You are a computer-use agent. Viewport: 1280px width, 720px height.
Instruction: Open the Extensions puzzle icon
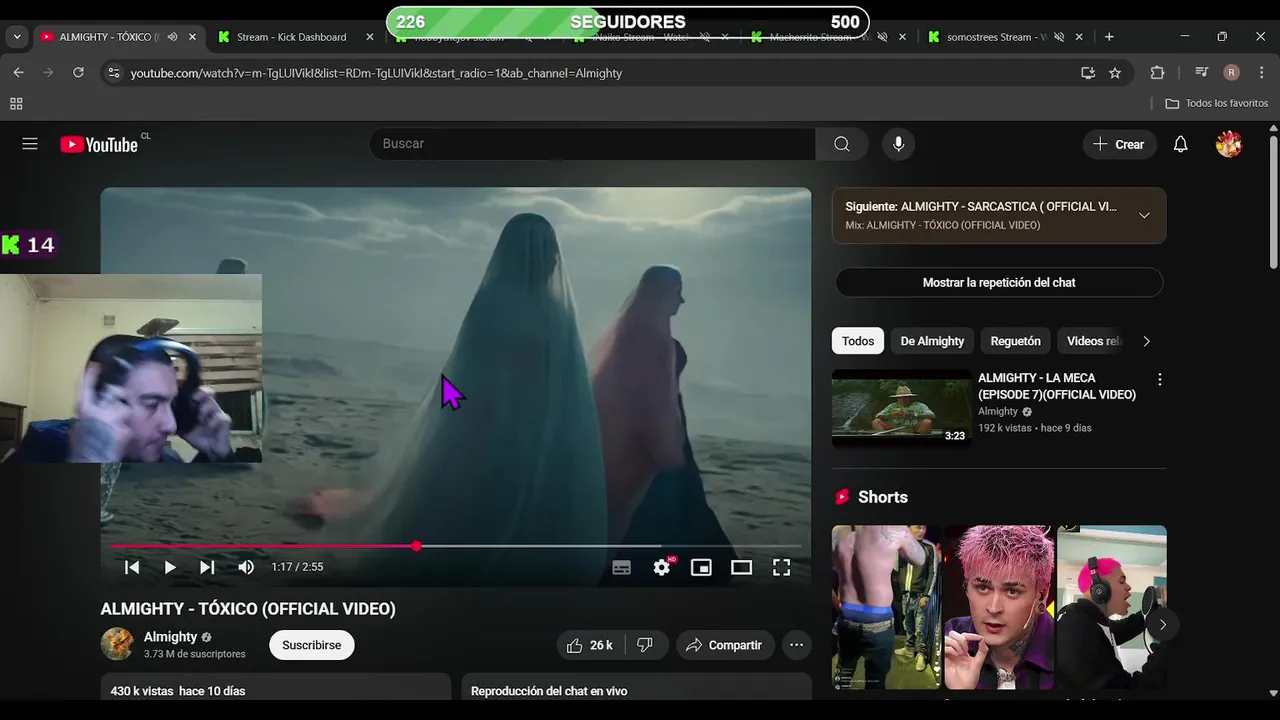point(1157,73)
